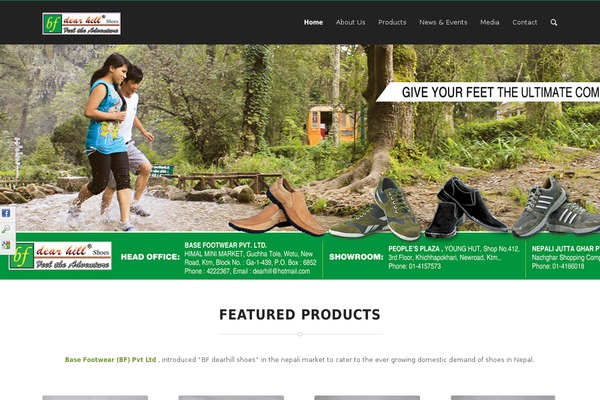Viewport: 600px width, 400px height.
Task: Click the Featured Products heading
Action: 300,315
